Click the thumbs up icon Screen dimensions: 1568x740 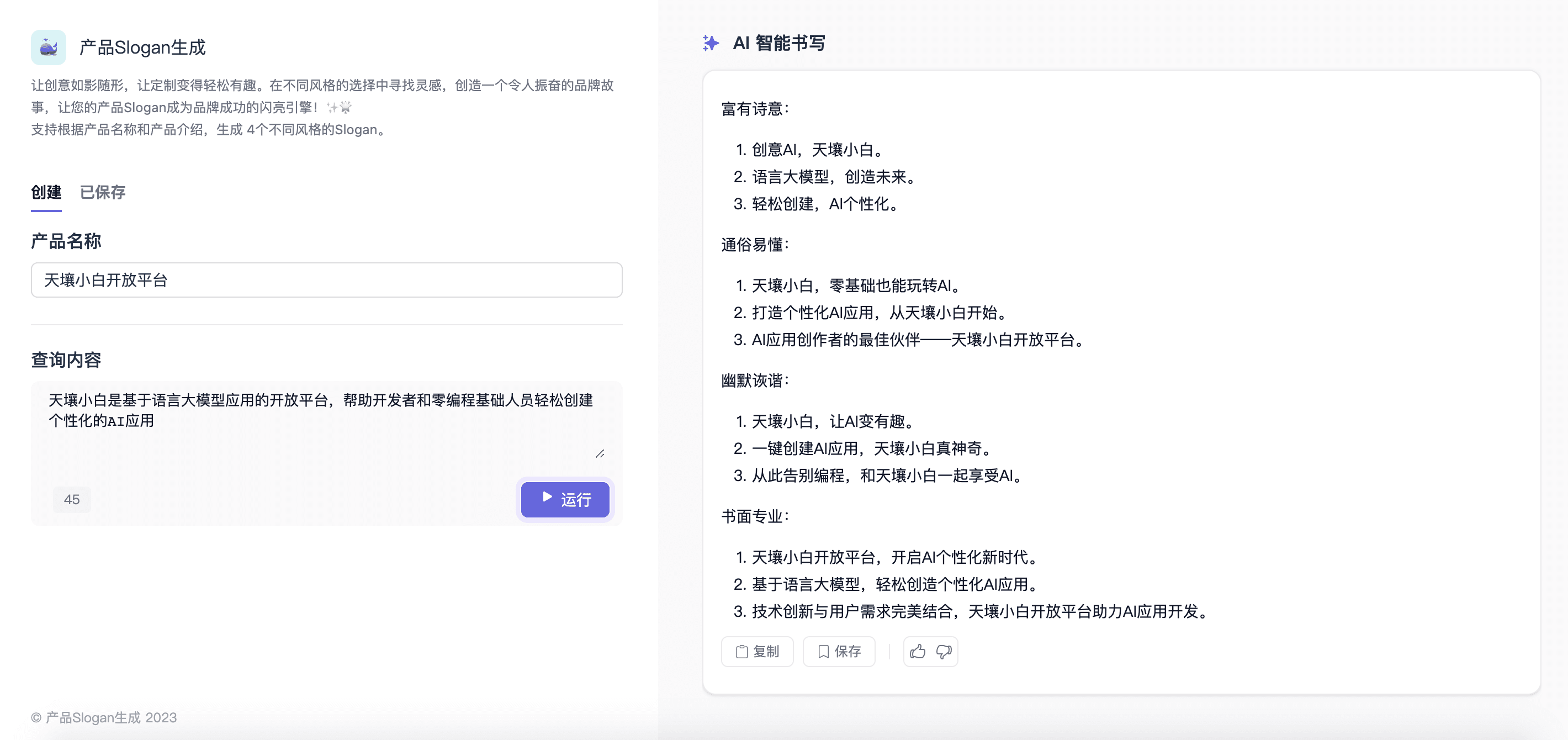pos(917,652)
